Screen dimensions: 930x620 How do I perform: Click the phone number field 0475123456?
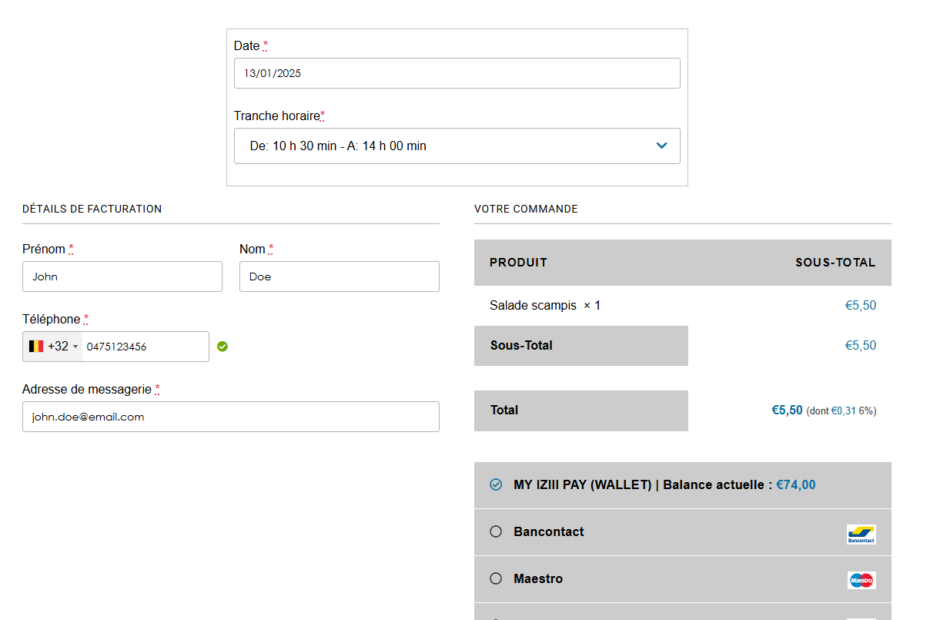tap(145, 347)
